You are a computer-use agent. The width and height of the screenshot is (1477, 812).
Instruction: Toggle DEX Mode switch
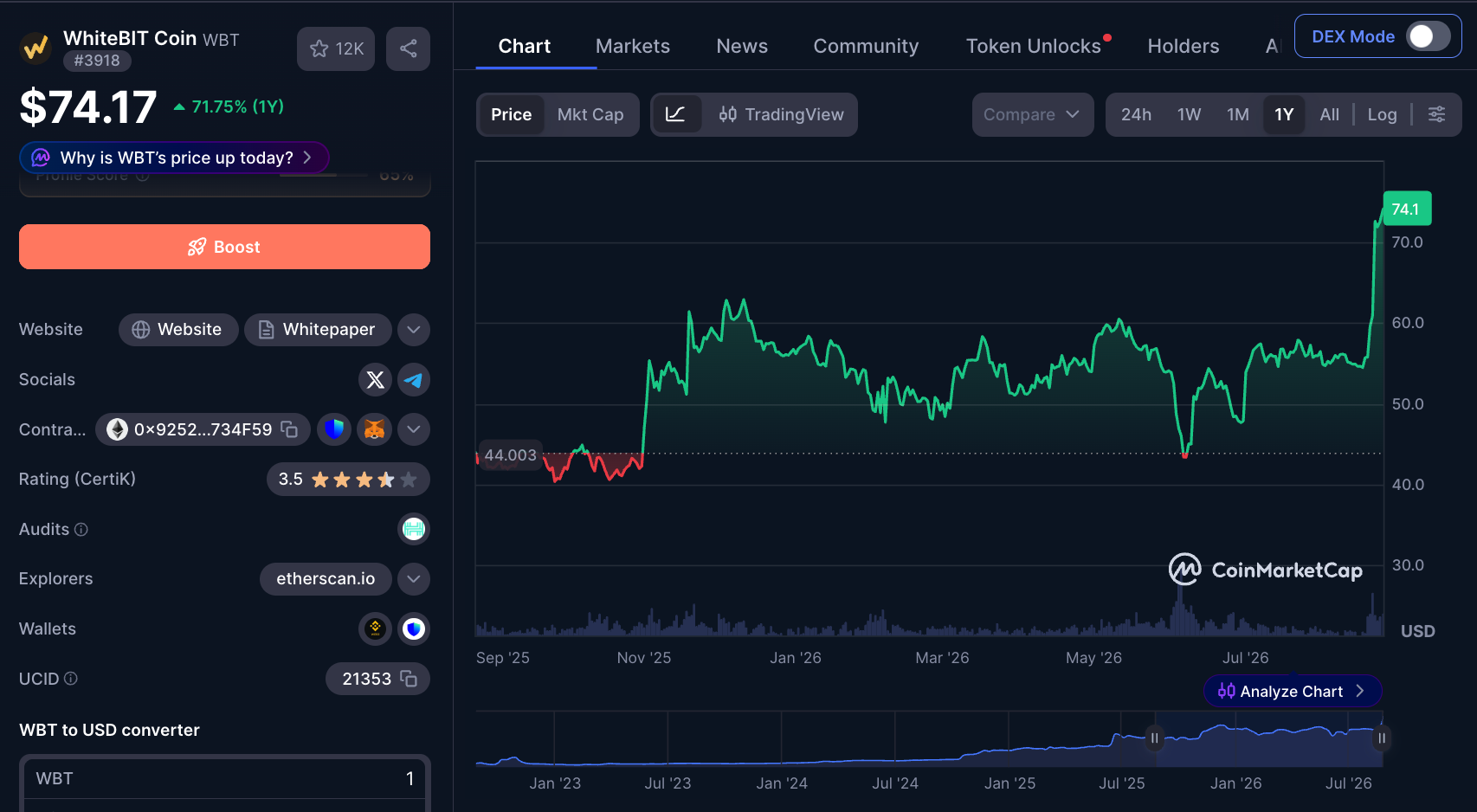(1429, 36)
